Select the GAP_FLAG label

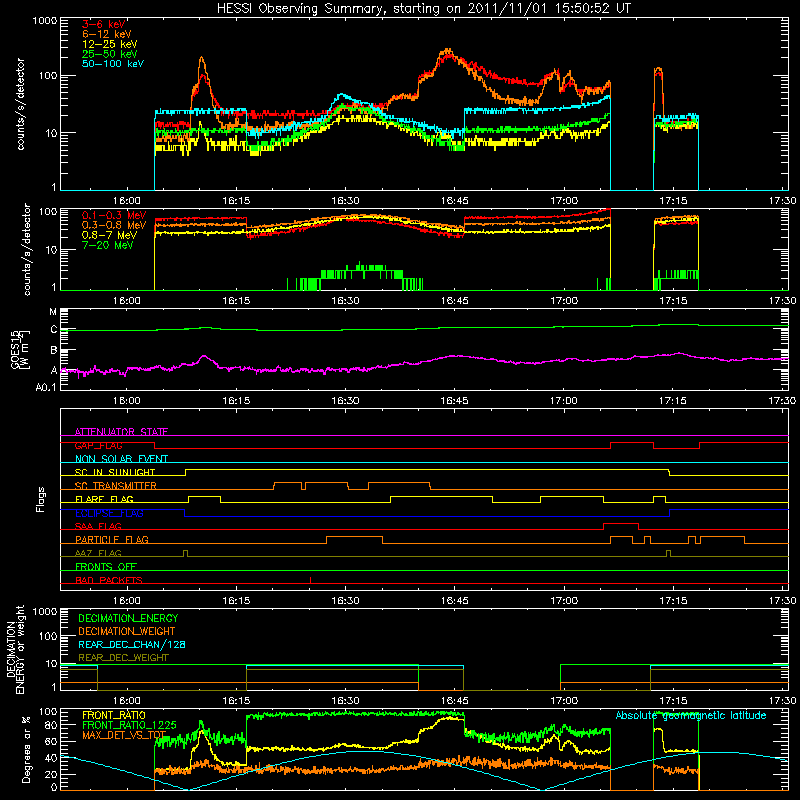click(x=98, y=446)
